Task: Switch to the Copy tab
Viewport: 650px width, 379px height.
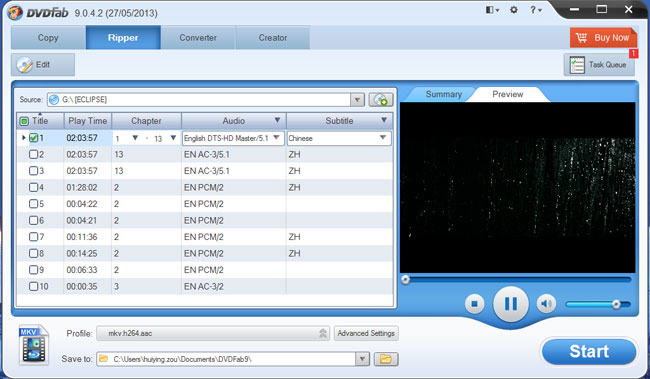Action: click(48, 38)
